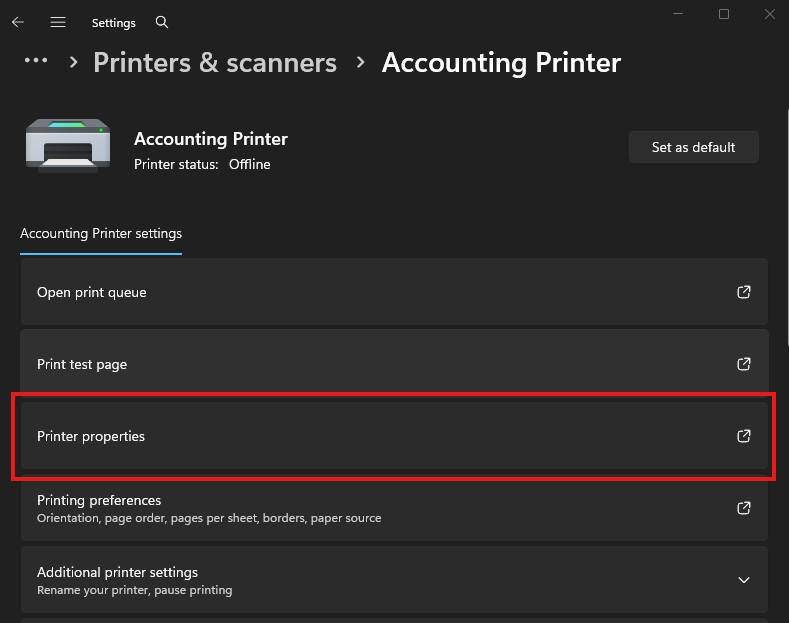The image size is (789, 623).
Task: Click the search magnifier icon
Action: tap(162, 22)
